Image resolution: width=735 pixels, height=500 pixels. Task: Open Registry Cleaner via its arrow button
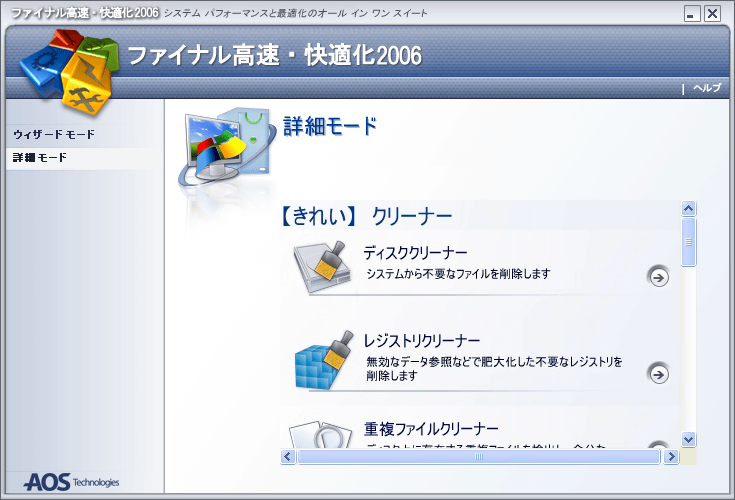click(x=659, y=374)
